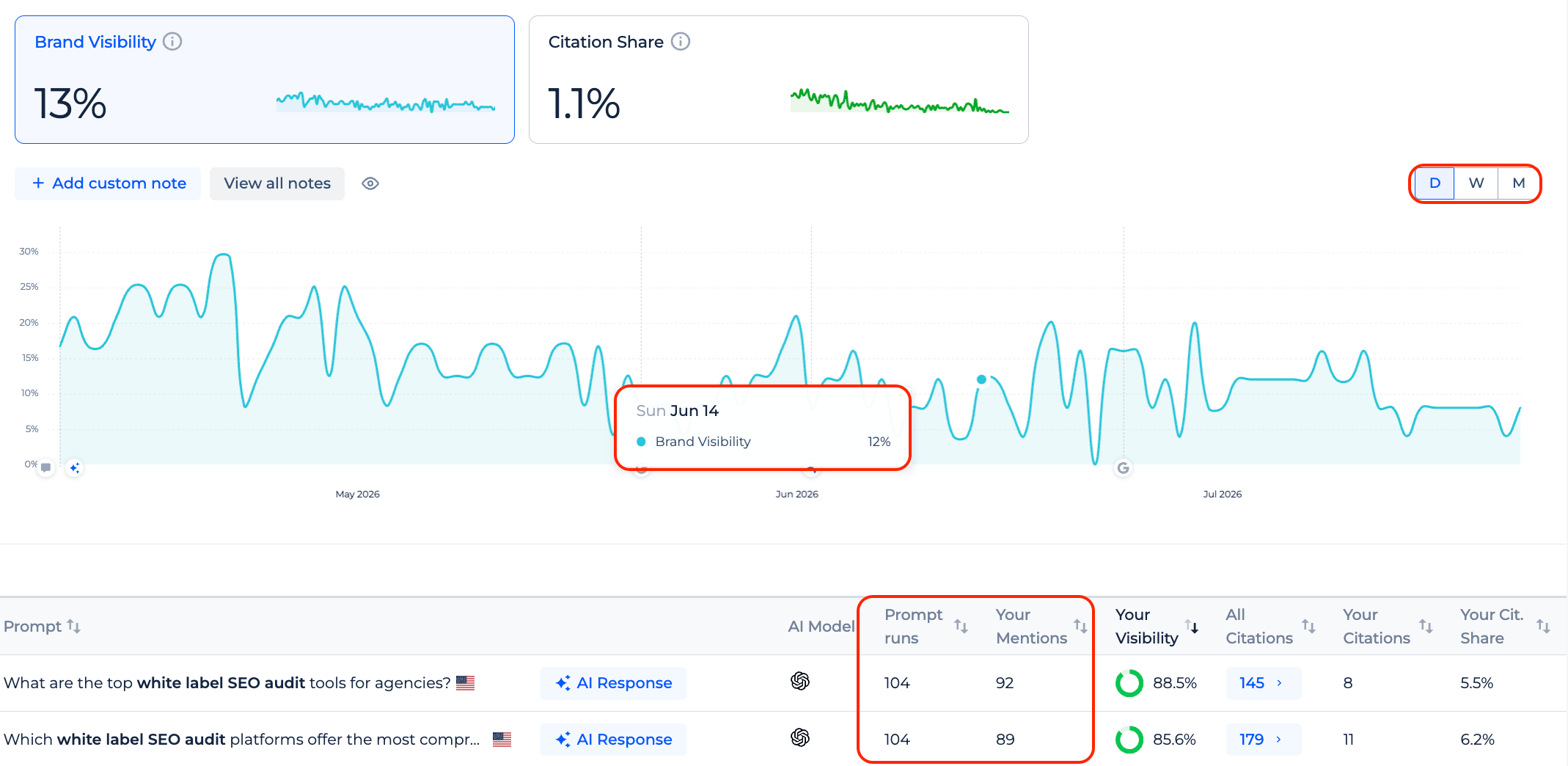Switch chart to Monthly view
The image size is (1568, 766).
click(x=1518, y=183)
